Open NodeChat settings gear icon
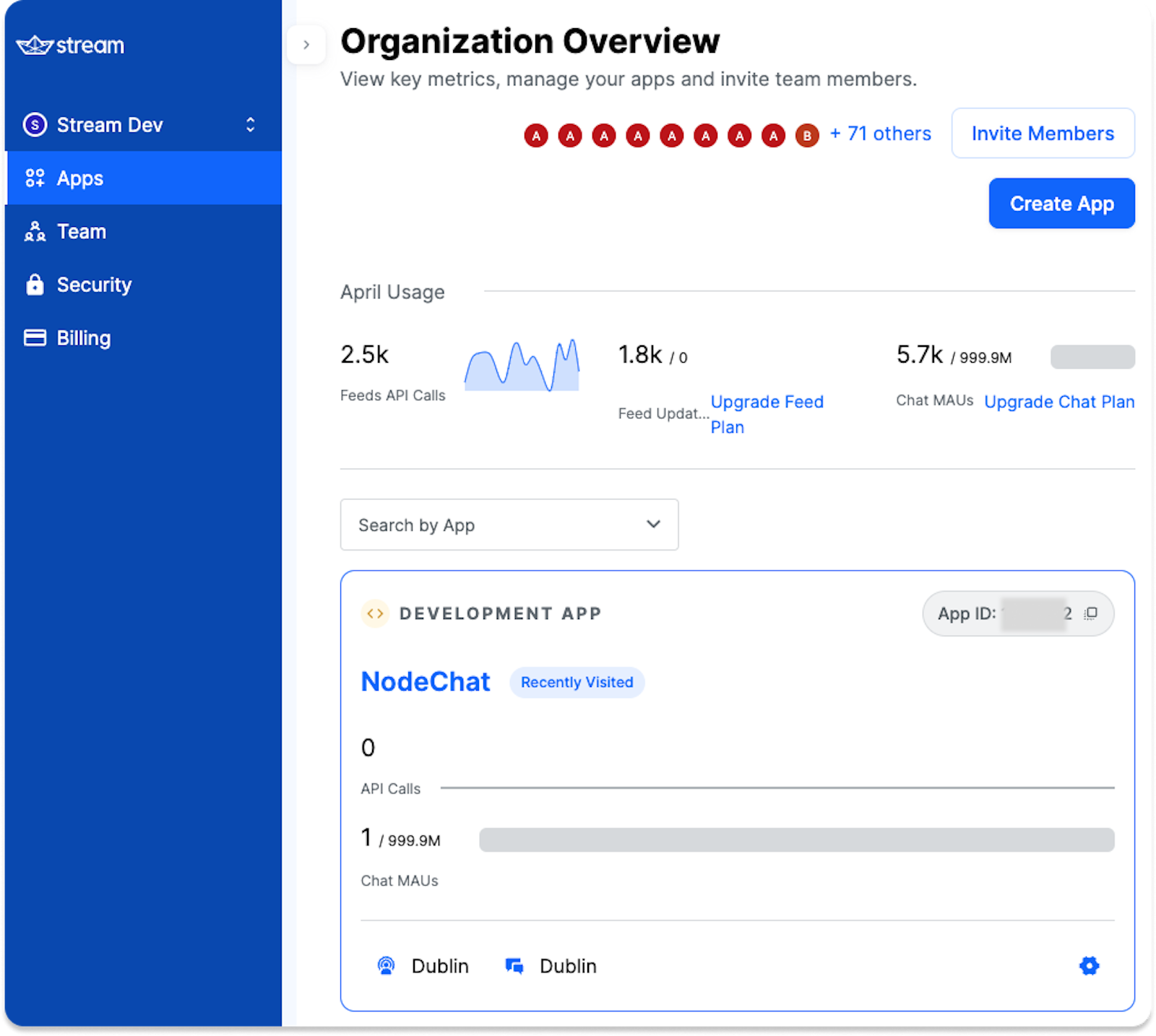The height and width of the screenshot is (1036, 1156). tap(1089, 966)
